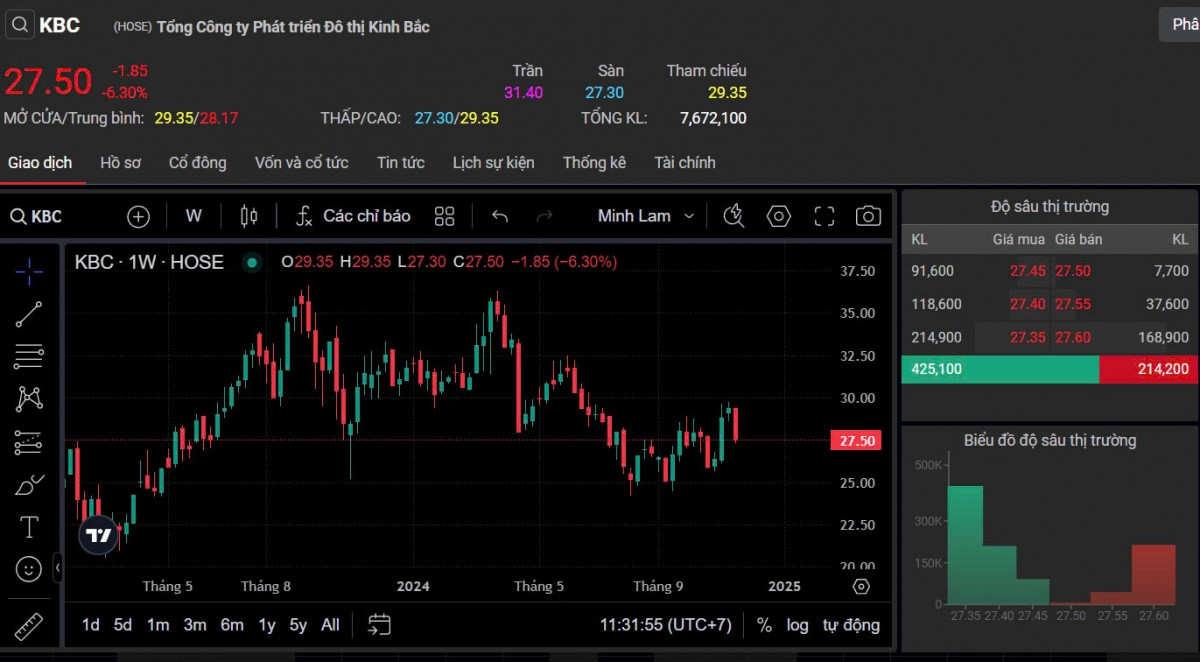Open price scale settings gear below axis
Image resolution: width=1200 pixels, height=662 pixels.
click(x=862, y=586)
